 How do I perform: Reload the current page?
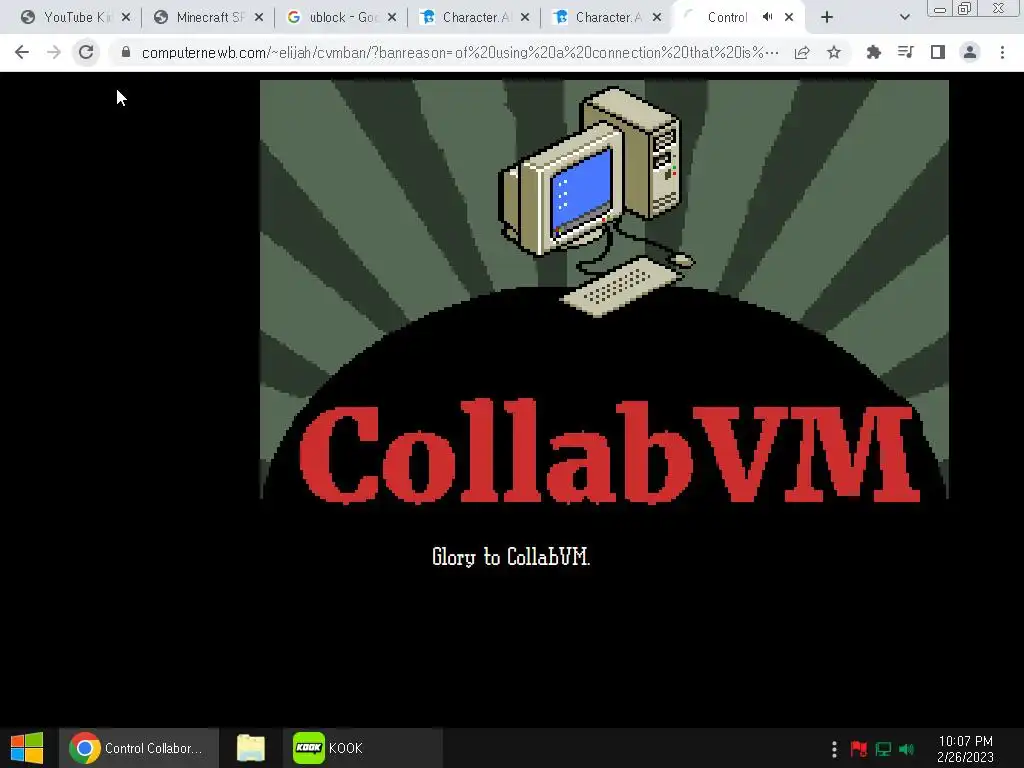pyautogui.click(x=86, y=52)
